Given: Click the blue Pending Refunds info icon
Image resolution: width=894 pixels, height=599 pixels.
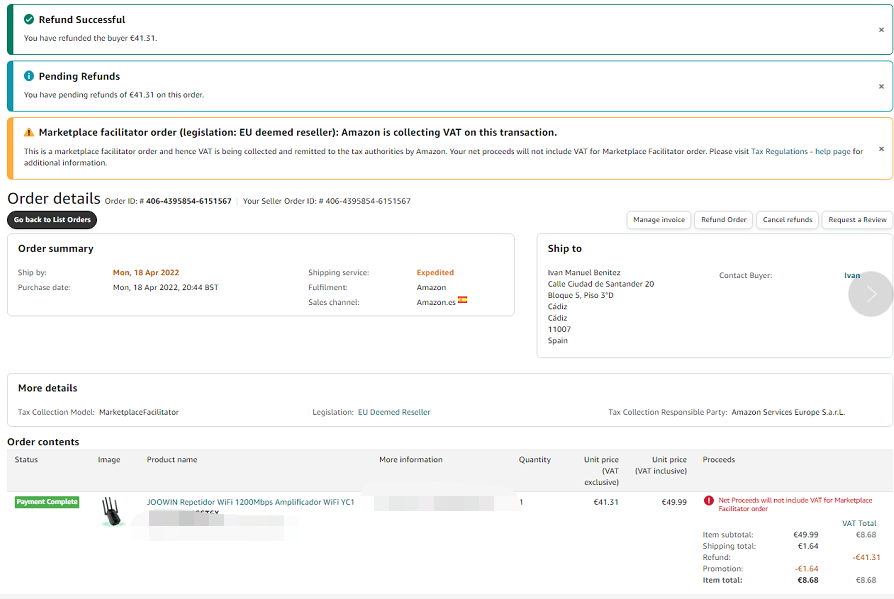Looking at the screenshot, I should 29,76.
